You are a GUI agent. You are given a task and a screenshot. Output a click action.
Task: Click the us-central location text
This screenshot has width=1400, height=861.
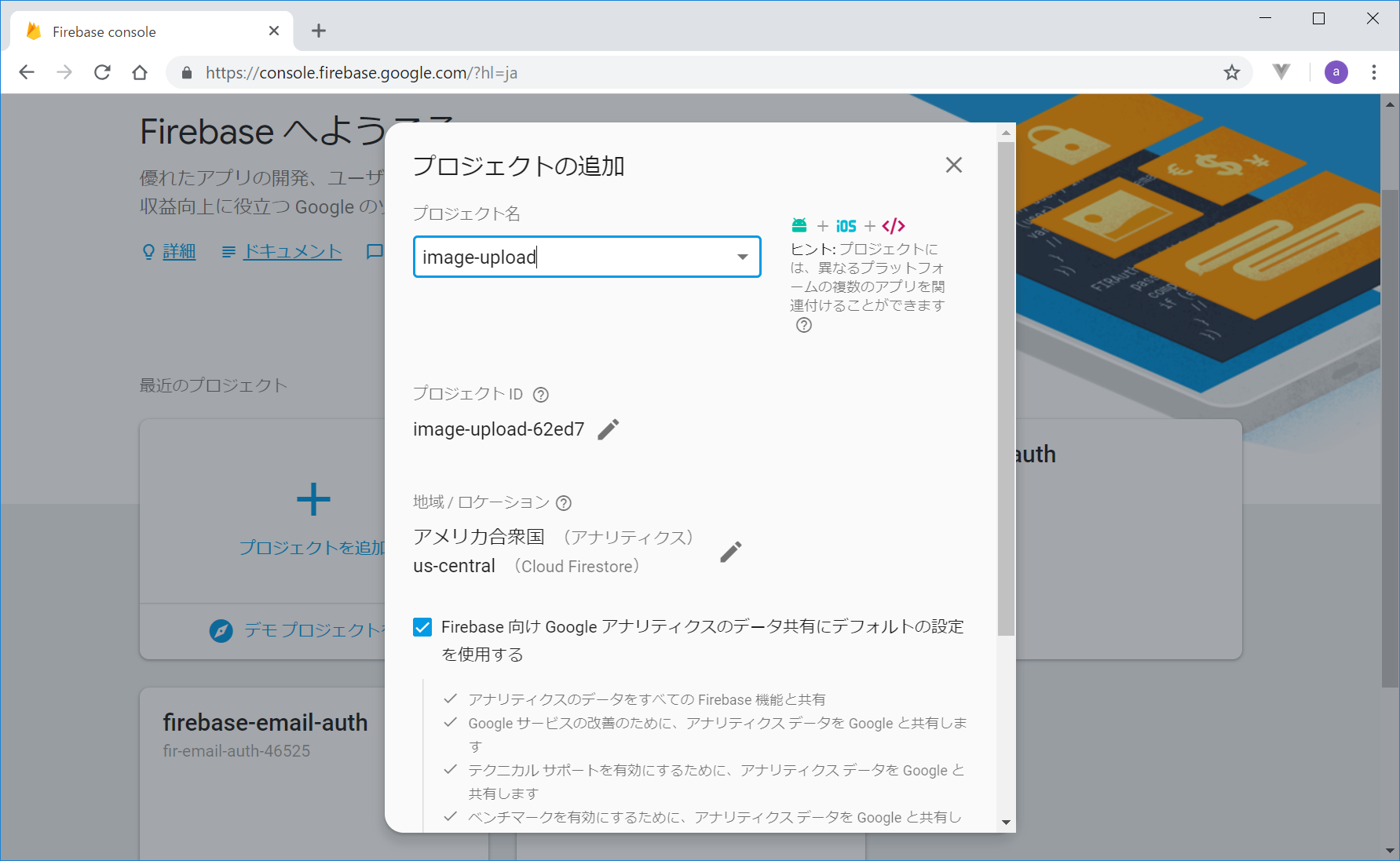click(x=454, y=566)
